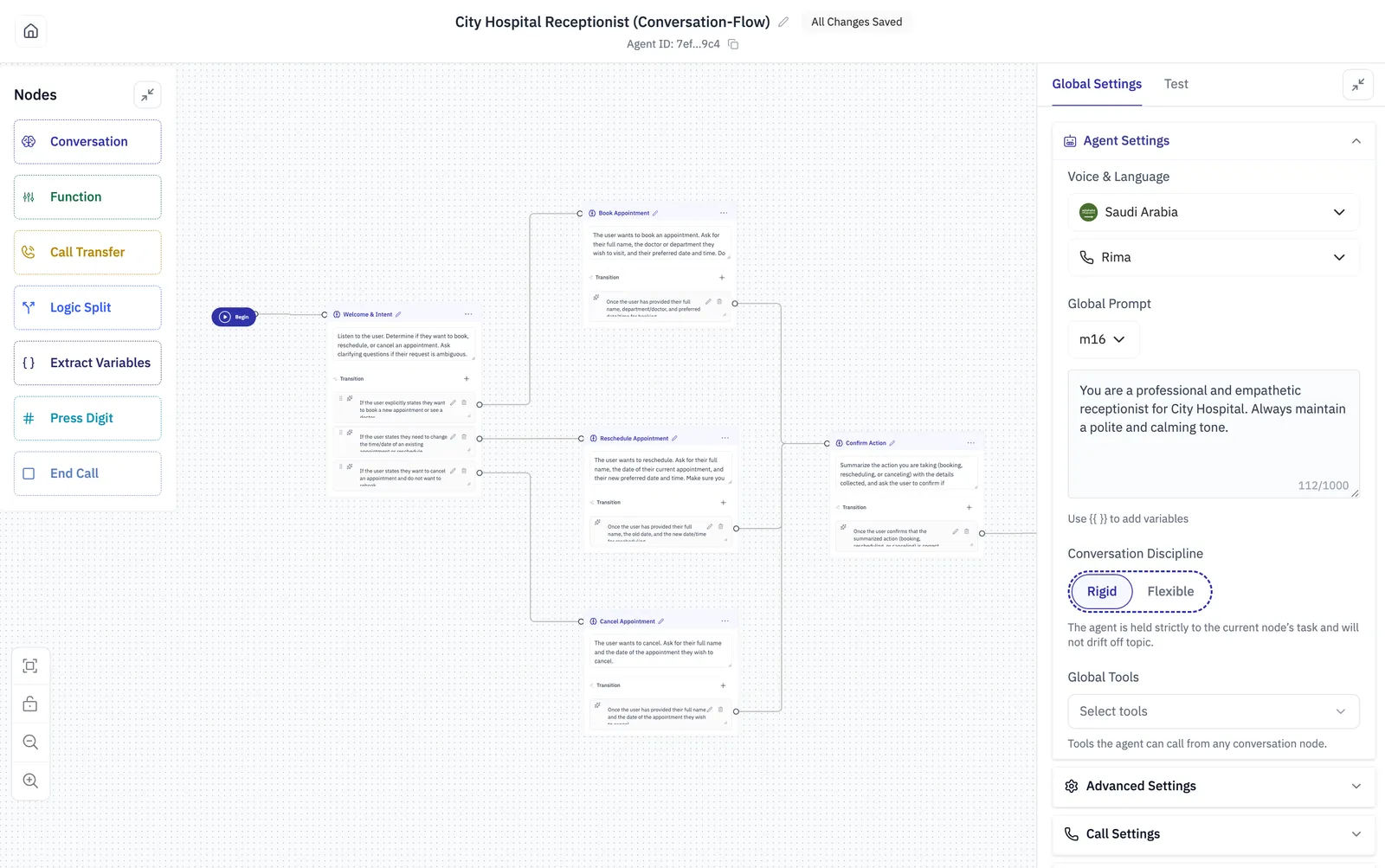Open Reschedule Appointment node options menu

click(x=725, y=439)
